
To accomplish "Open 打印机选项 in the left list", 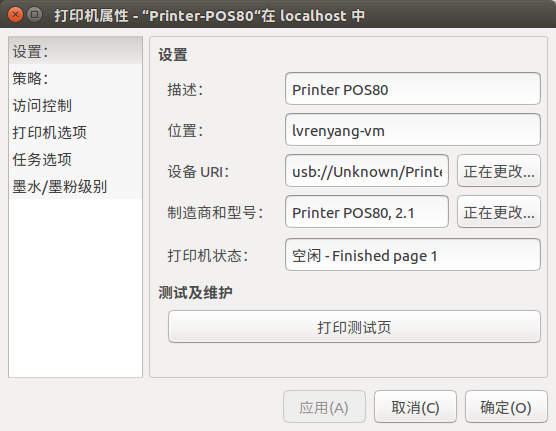I will pos(76,132).
